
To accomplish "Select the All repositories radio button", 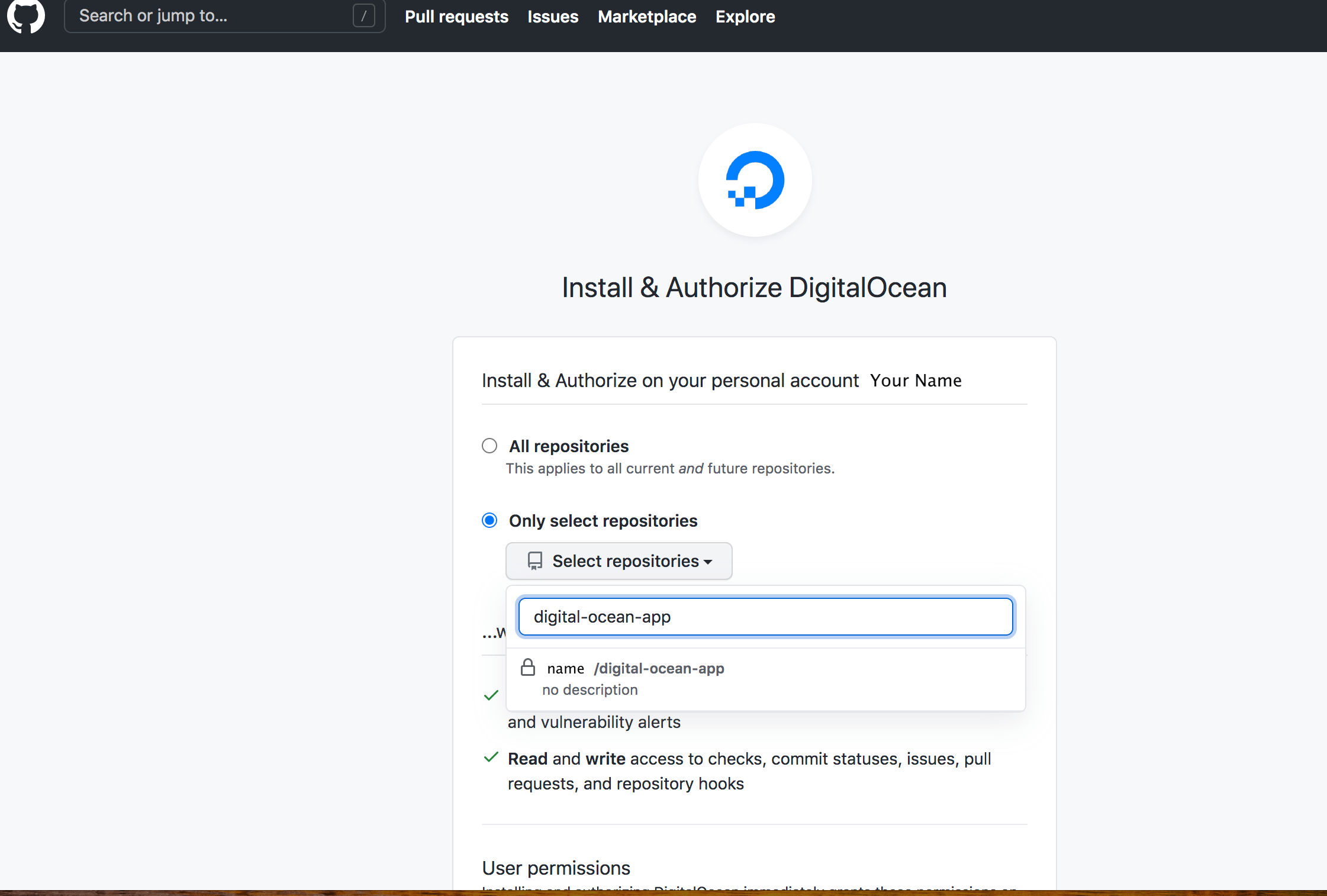I will point(489,446).
